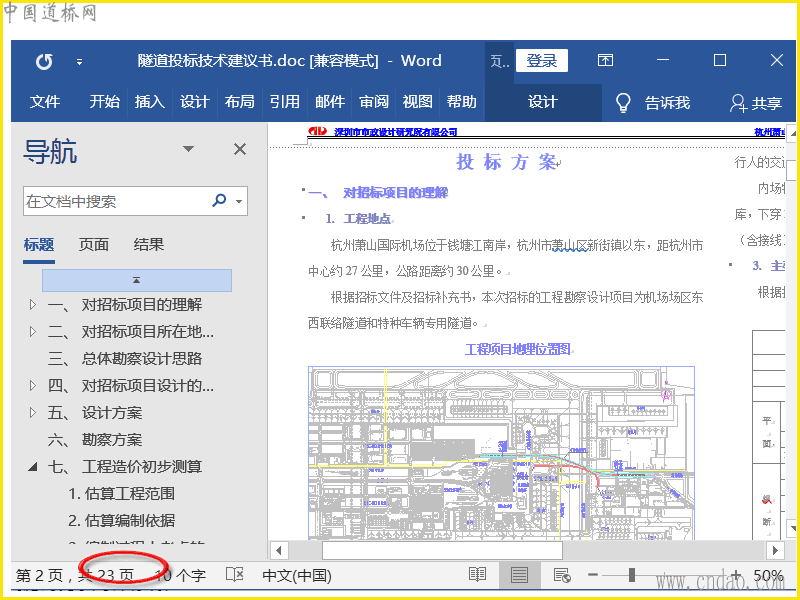
Task: Go to heading 三、总体勘察设计思路
Action: coord(125,358)
